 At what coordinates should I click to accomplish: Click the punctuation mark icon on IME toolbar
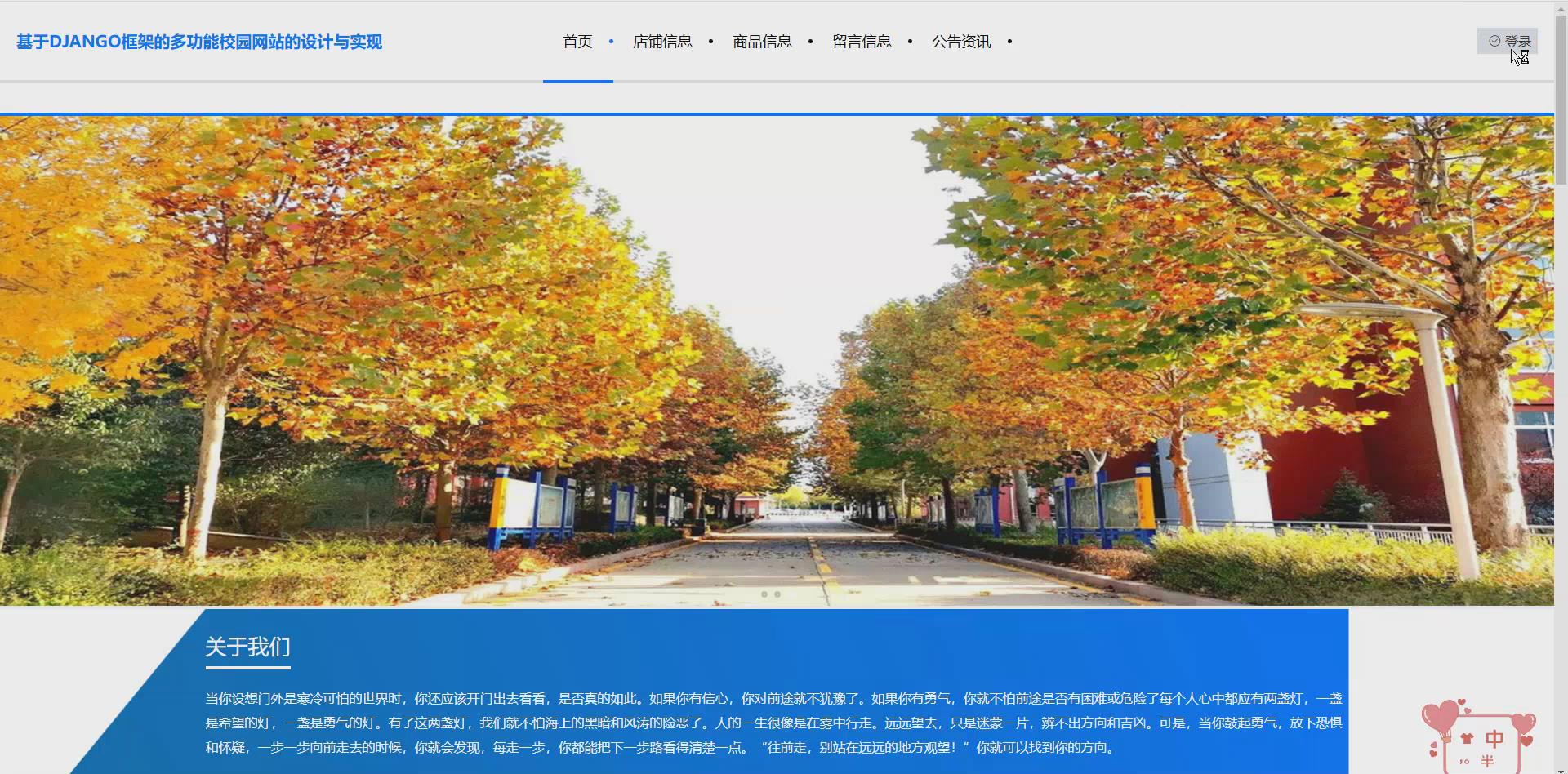(x=1463, y=761)
